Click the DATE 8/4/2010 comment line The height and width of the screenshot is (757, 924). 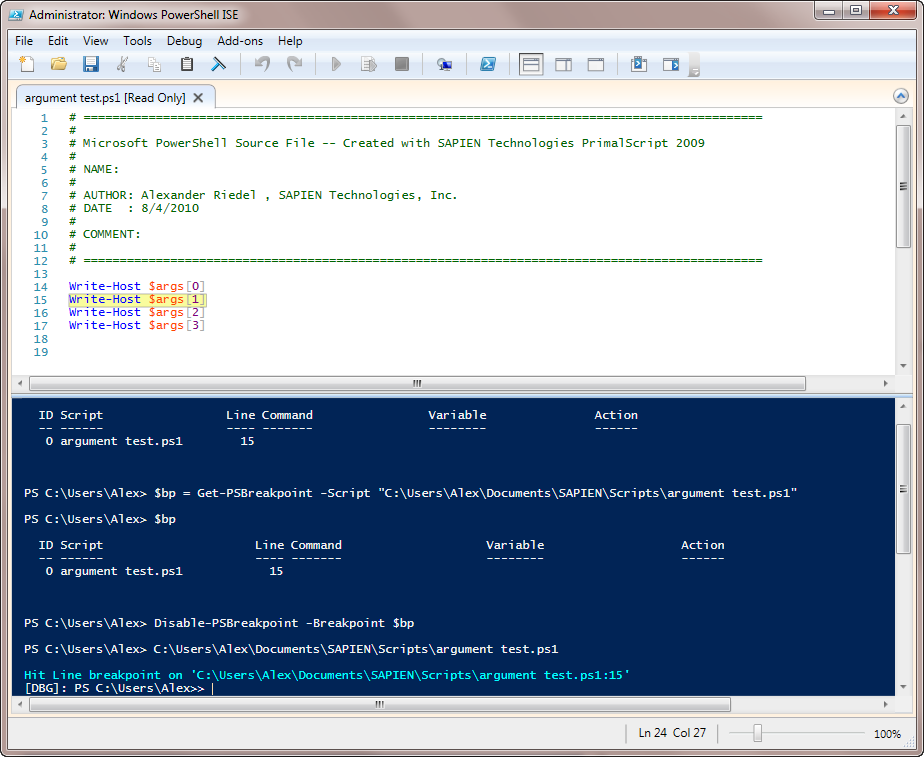134,208
